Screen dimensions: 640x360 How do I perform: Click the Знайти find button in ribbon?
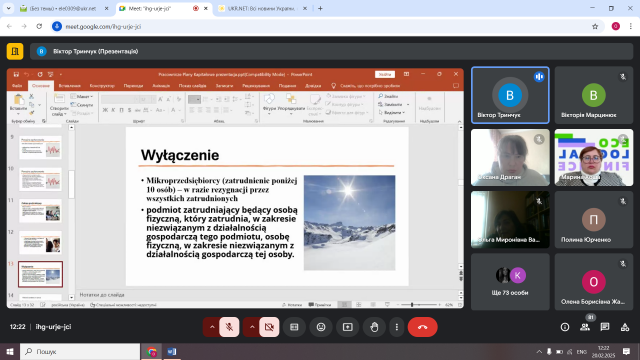(x=388, y=96)
